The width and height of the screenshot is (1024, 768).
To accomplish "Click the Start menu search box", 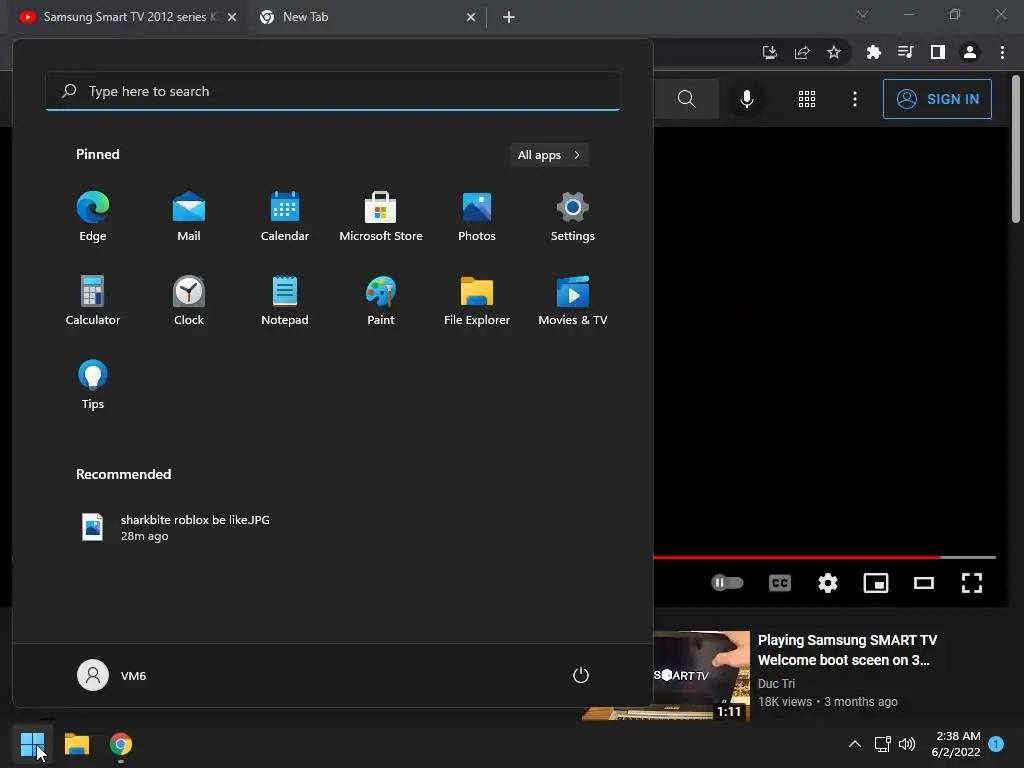I will 333,91.
